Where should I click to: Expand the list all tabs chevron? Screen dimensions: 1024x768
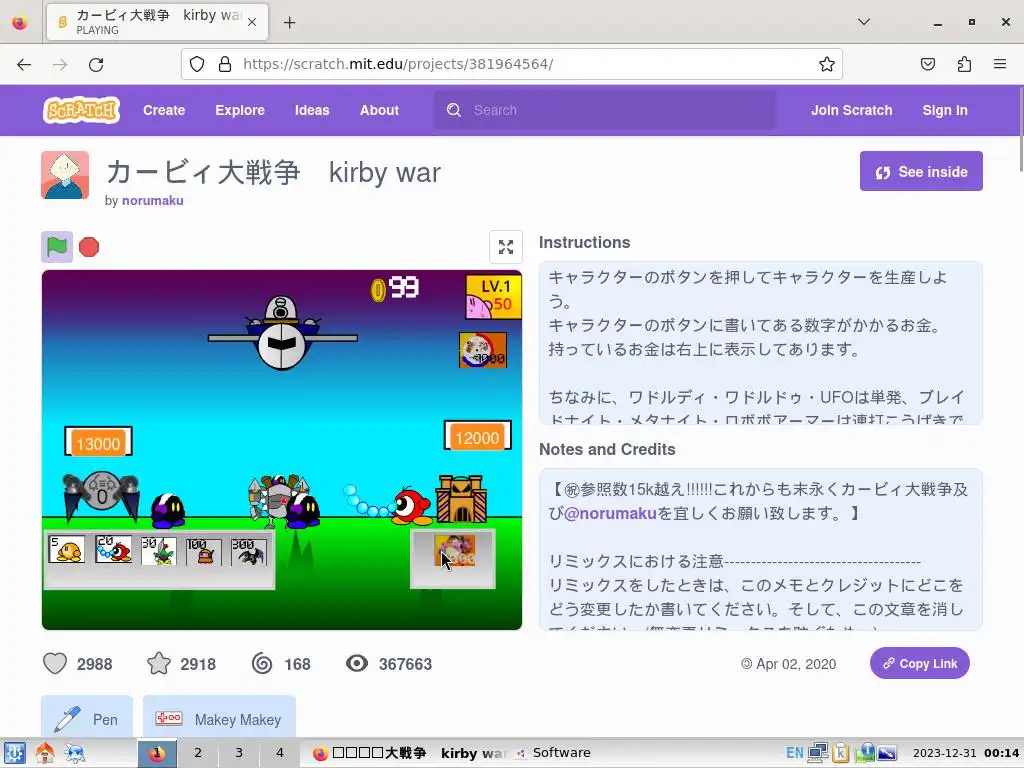tap(863, 22)
